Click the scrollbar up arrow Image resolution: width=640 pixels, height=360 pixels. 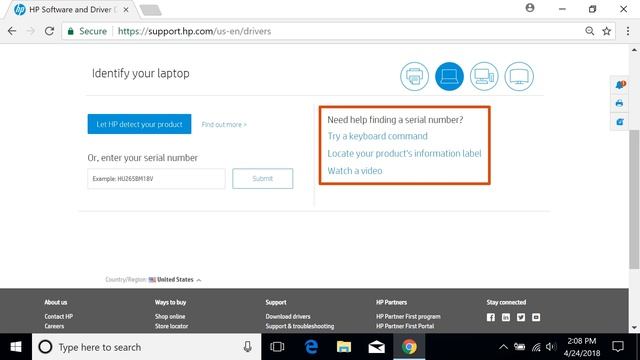click(x=634, y=50)
